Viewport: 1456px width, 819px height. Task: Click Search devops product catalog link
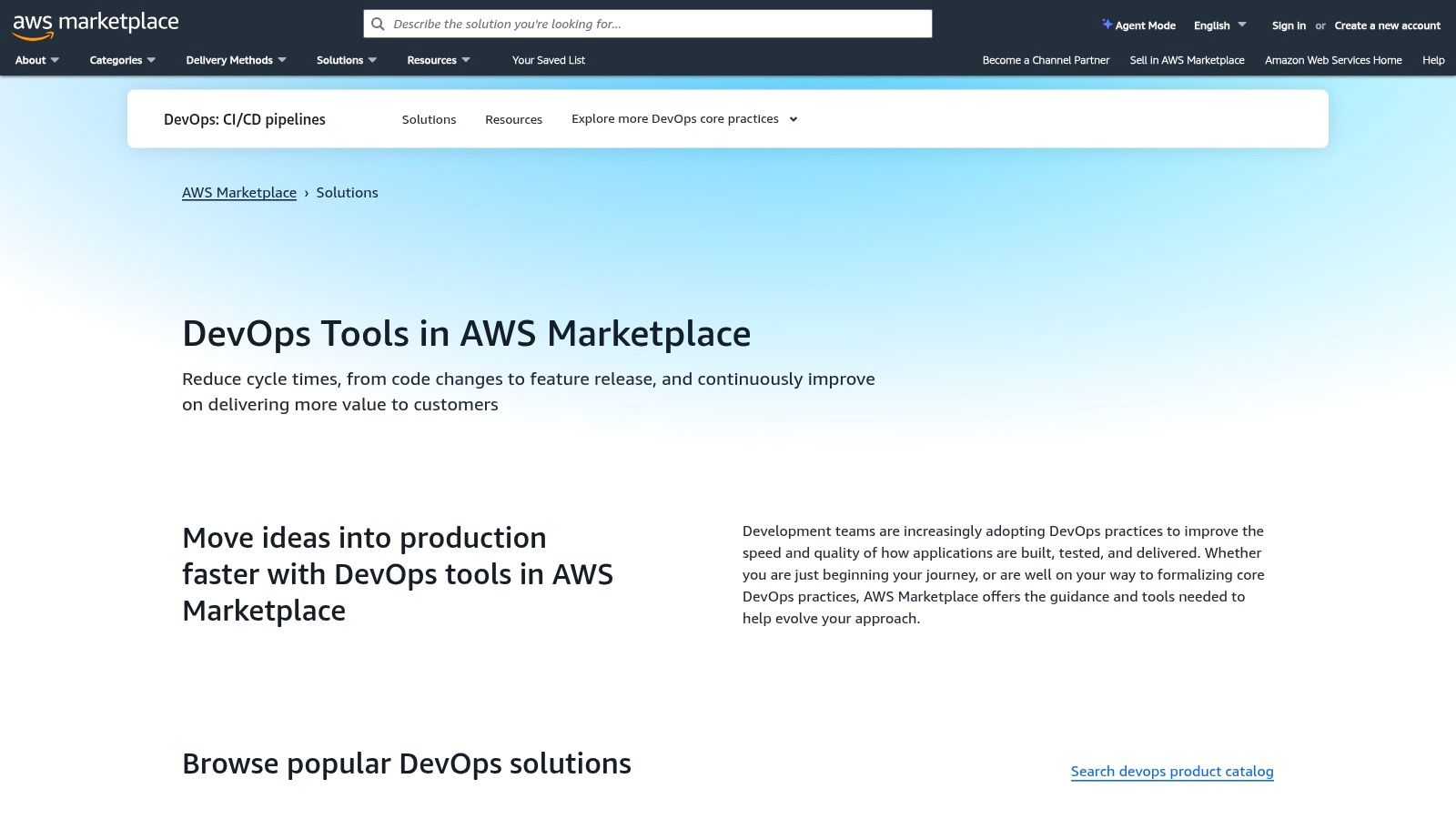[1171, 771]
